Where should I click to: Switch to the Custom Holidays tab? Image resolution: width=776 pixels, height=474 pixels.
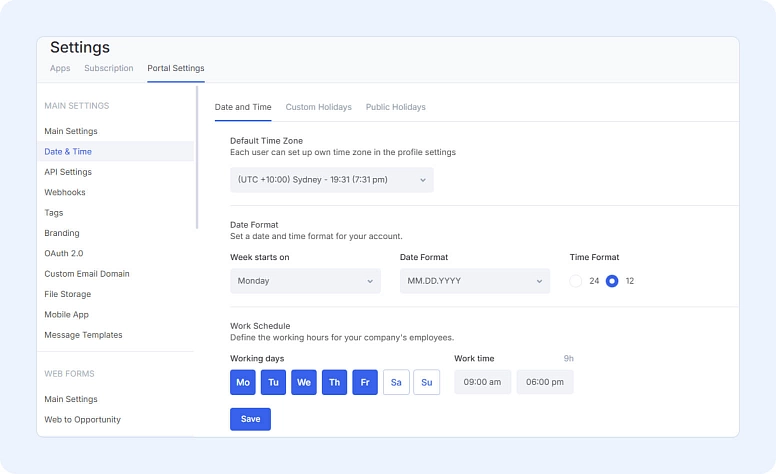(318, 107)
